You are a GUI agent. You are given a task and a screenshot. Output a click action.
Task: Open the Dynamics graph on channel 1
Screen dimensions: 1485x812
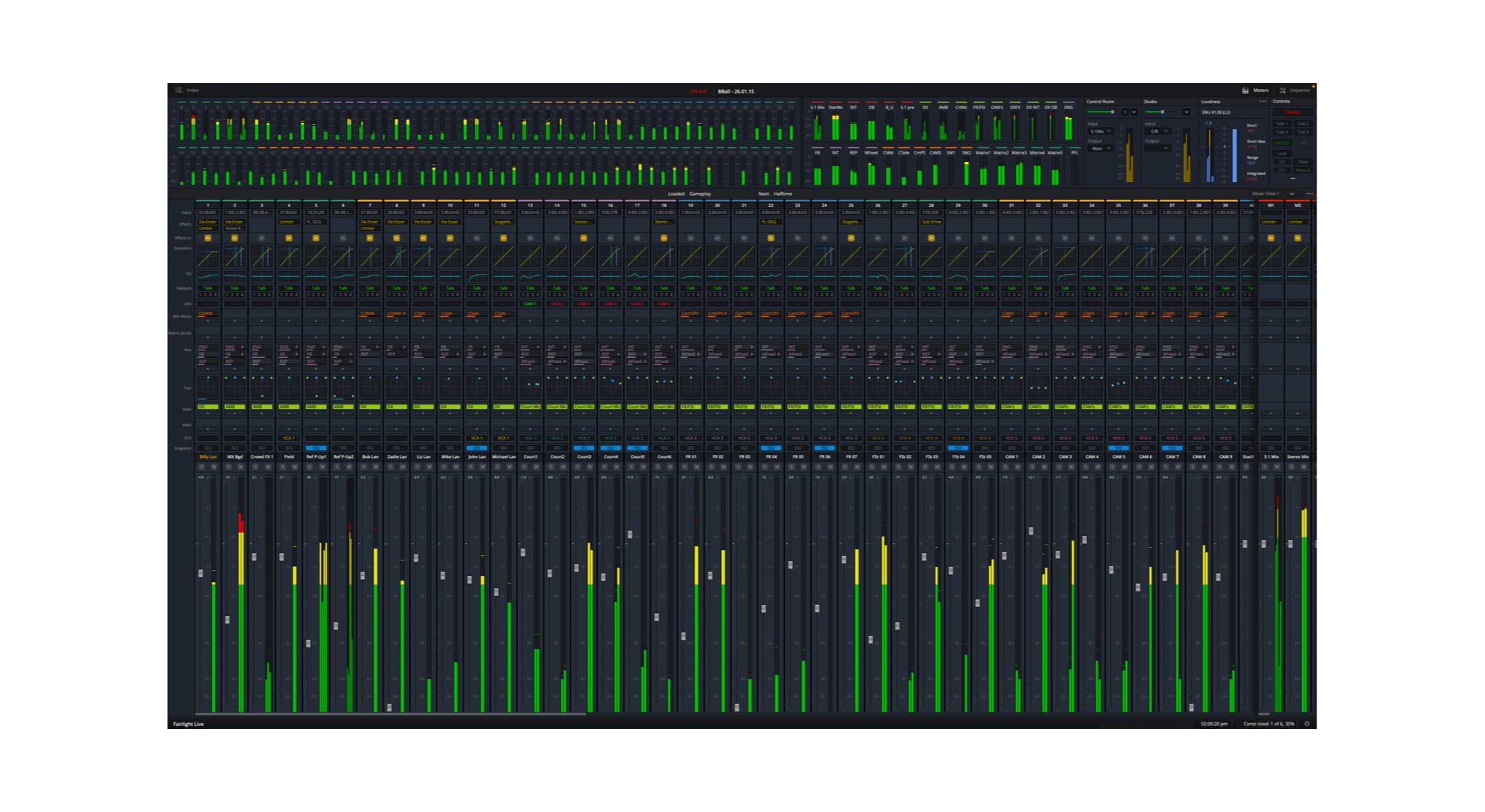208,257
